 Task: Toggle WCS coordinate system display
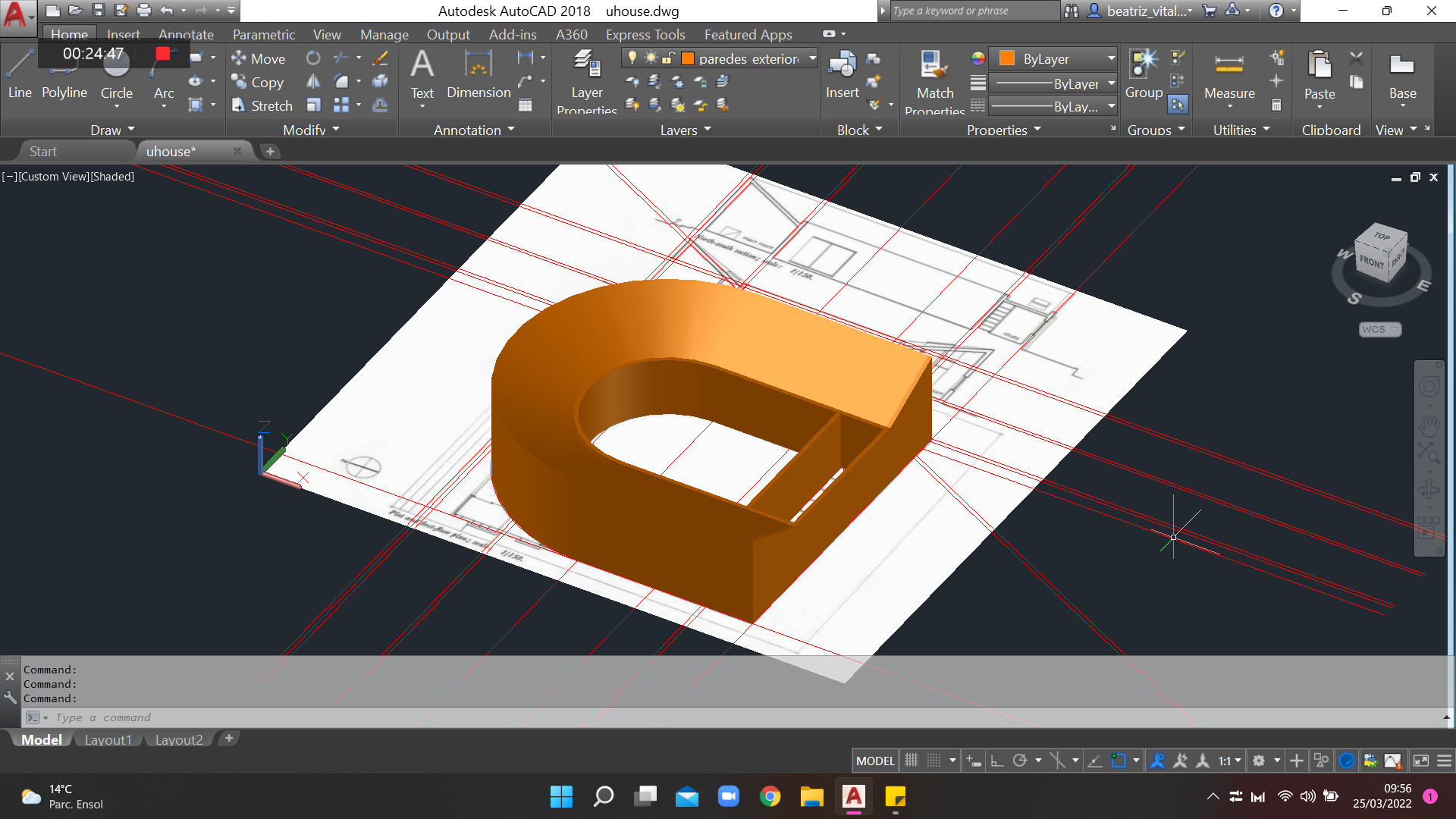click(x=1380, y=329)
